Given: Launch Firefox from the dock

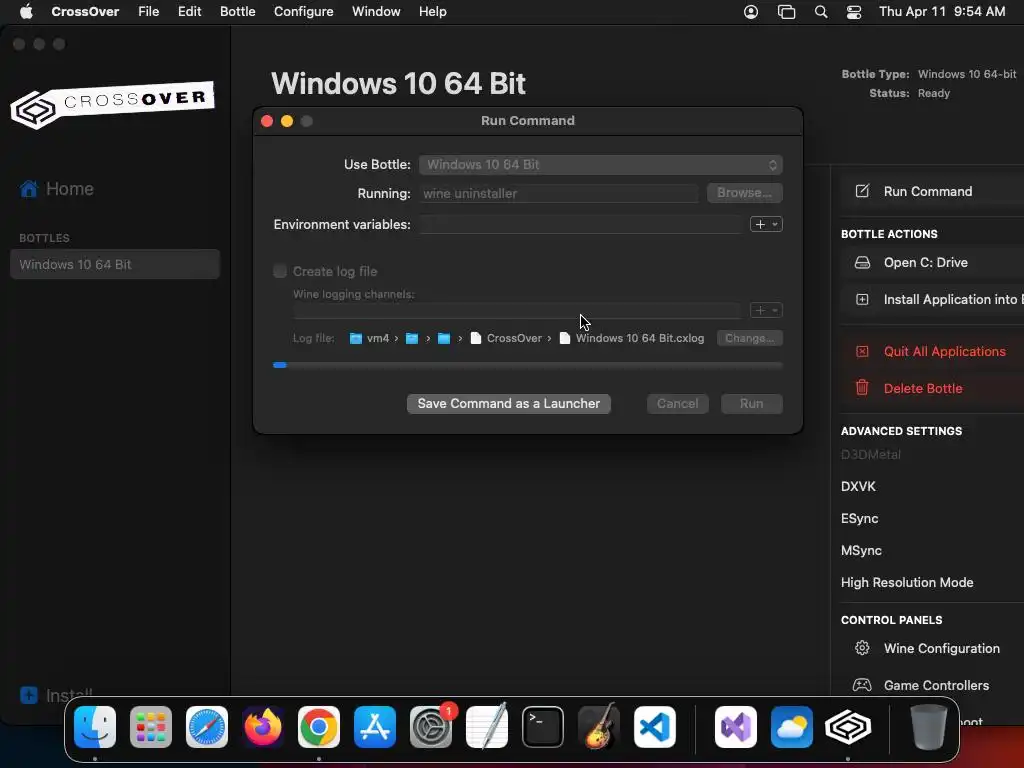Looking at the screenshot, I should click(x=263, y=727).
